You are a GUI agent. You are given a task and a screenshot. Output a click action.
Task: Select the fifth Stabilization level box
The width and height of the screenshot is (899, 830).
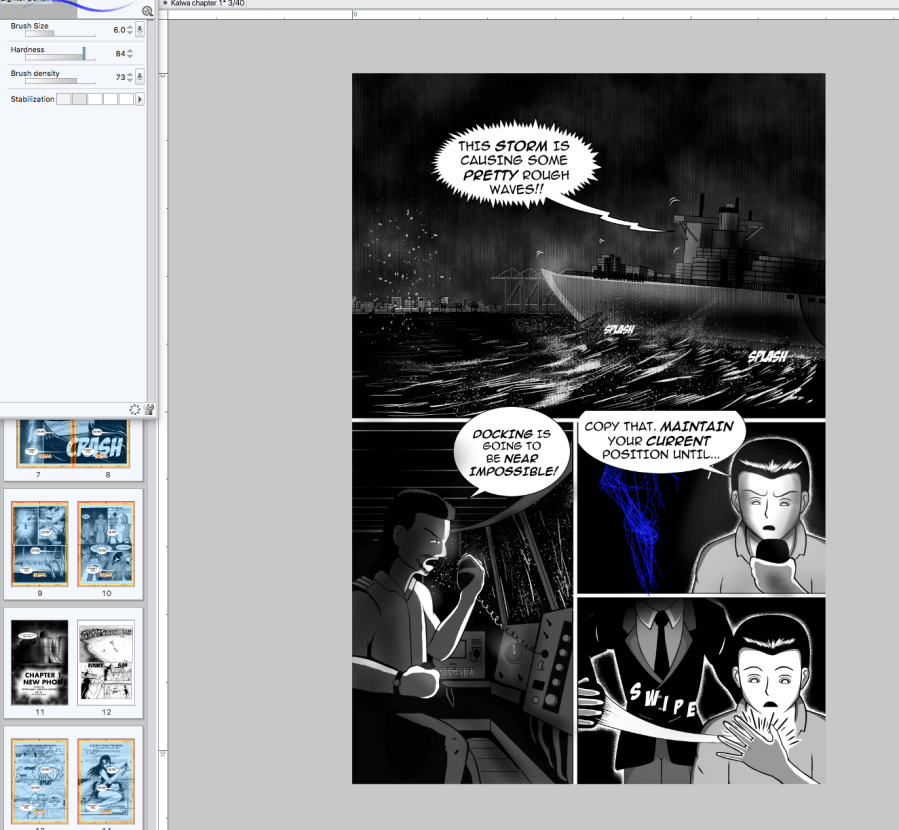126,99
